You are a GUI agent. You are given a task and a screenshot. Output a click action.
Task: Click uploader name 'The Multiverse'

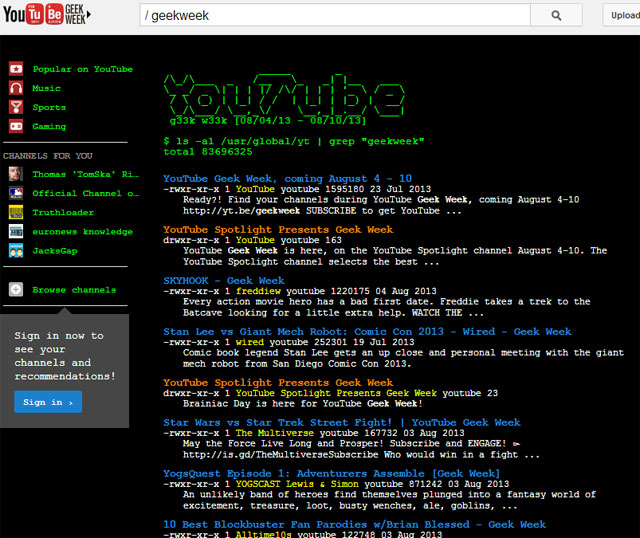(x=275, y=433)
